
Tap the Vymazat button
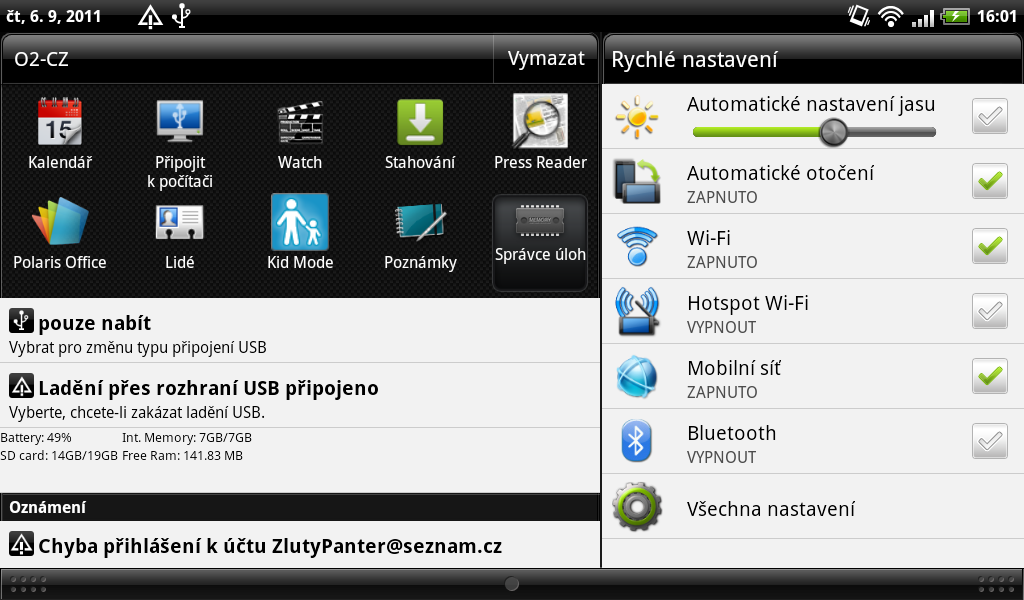(545, 58)
